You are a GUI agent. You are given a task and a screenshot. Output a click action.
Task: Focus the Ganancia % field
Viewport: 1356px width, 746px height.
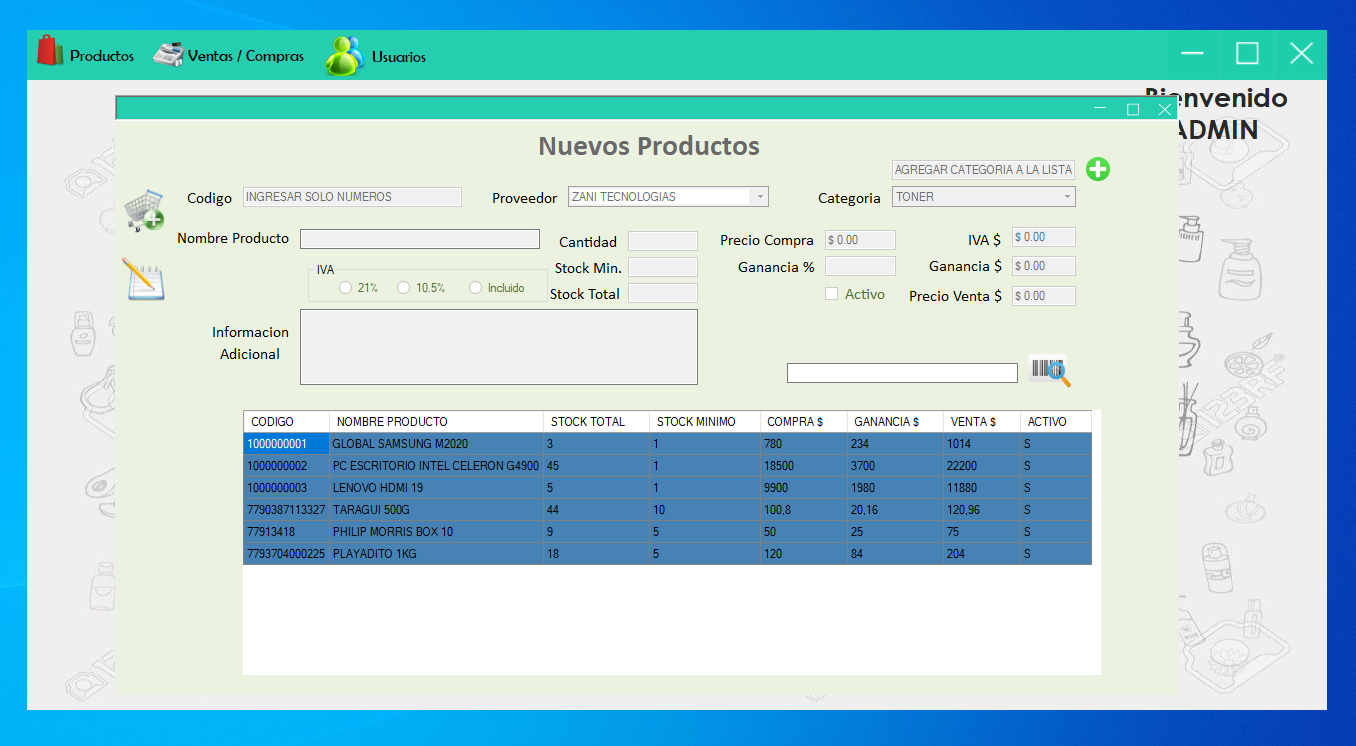coord(860,266)
